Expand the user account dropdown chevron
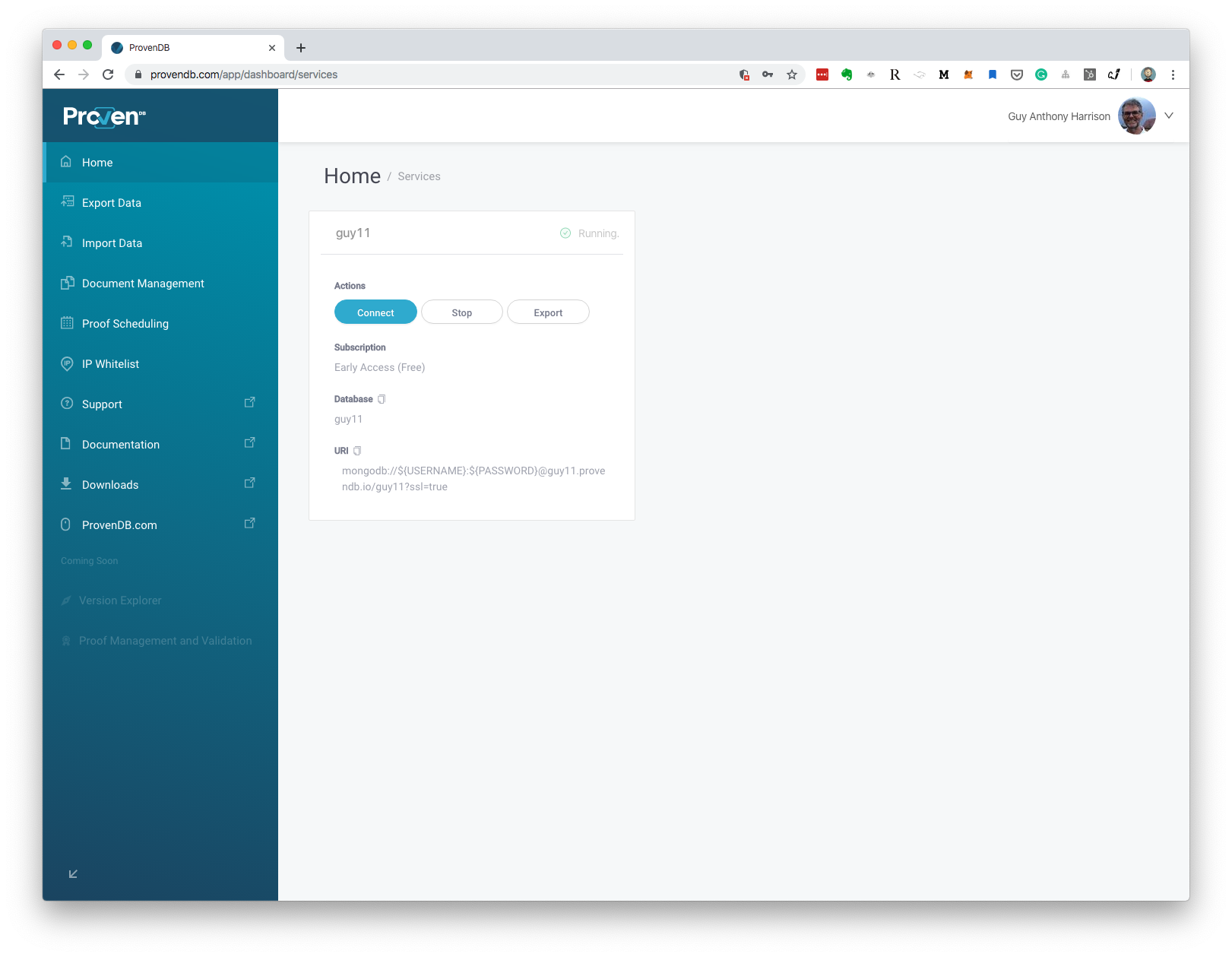Screen dimensions: 1232x957 (x=1169, y=116)
